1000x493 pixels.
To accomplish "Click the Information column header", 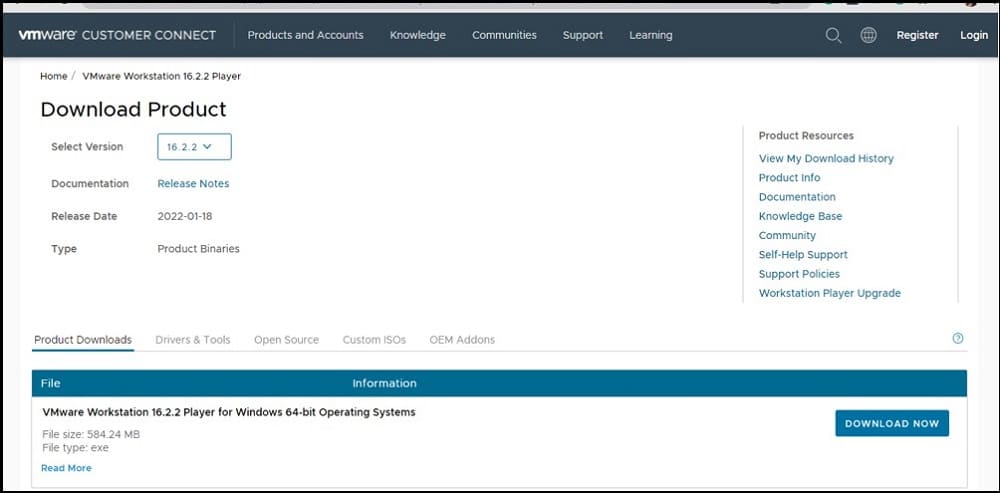I will coord(385,383).
